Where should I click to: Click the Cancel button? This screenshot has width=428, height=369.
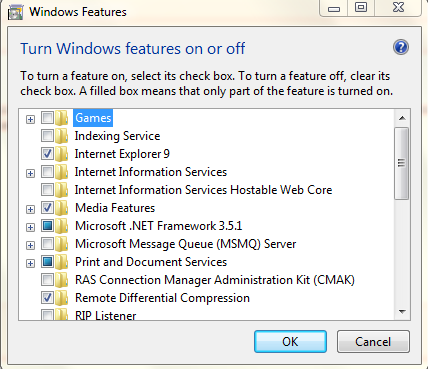(373, 342)
